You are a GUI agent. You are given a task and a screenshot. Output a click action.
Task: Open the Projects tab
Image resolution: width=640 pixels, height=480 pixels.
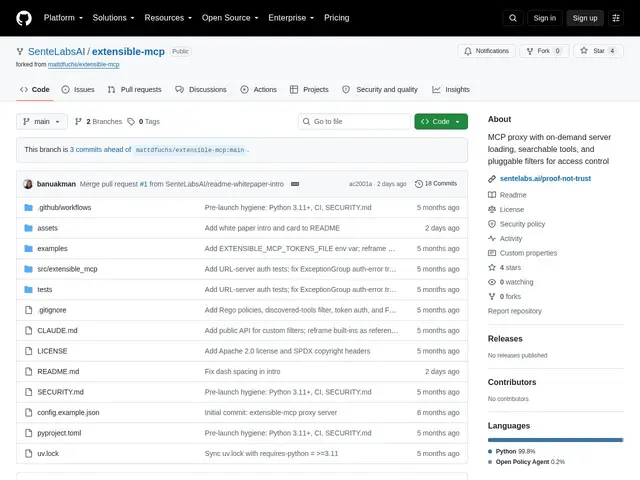pos(309,89)
